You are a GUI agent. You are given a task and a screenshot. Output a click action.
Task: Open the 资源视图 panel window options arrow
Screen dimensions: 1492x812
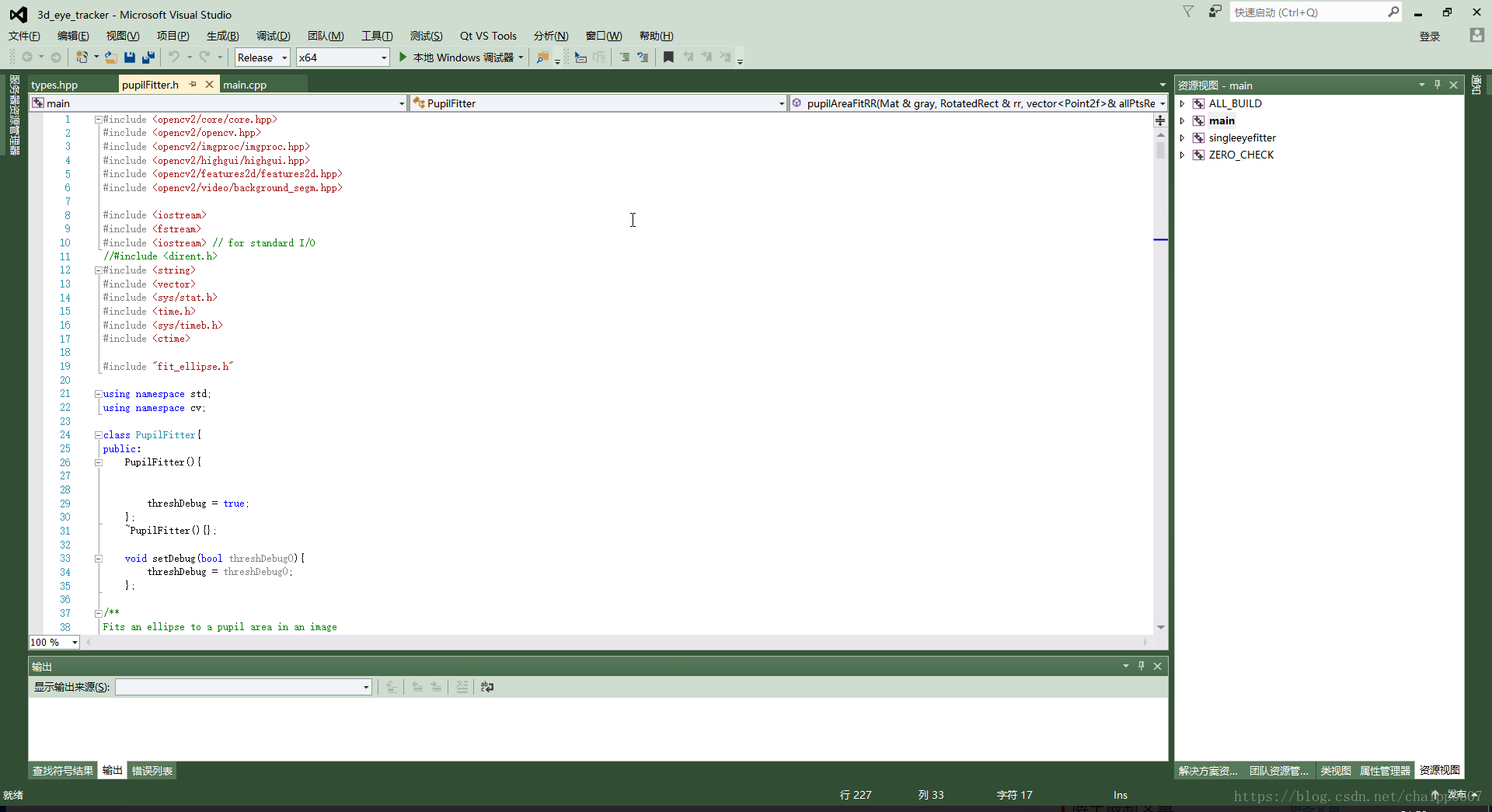(x=1421, y=85)
